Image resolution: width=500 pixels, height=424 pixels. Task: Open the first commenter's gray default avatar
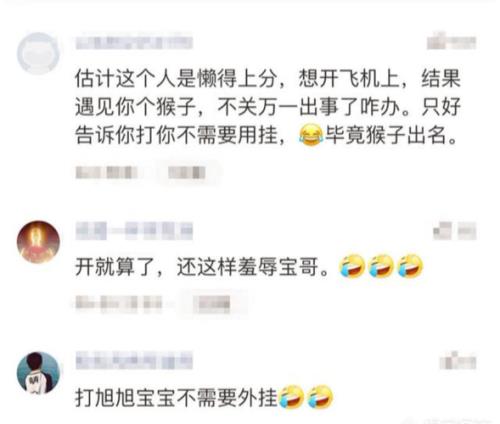pos(38,54)
